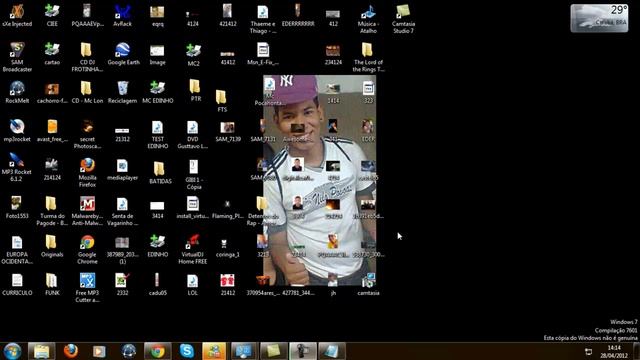Select the Foto1553 image file

click(17, 207)
